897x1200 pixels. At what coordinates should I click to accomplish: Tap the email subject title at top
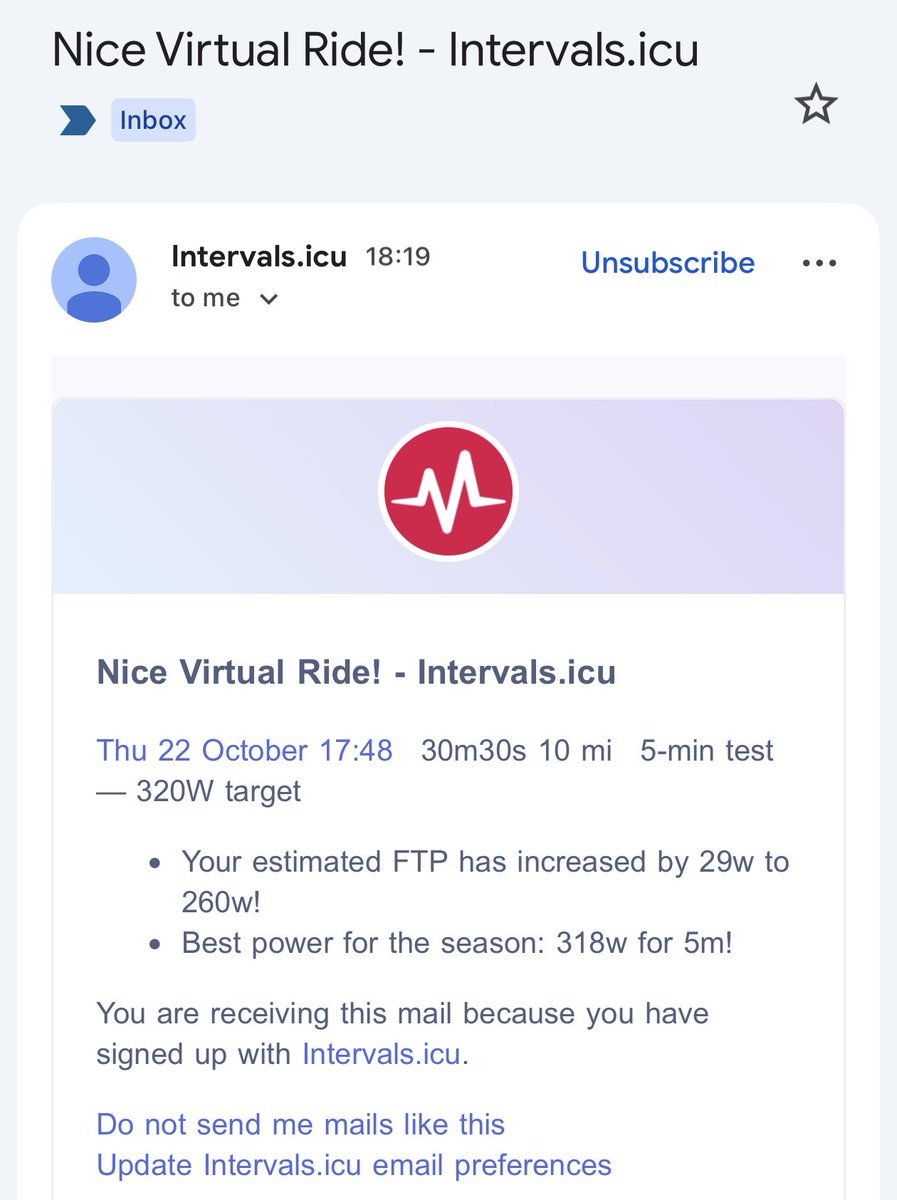pos(375,50)
